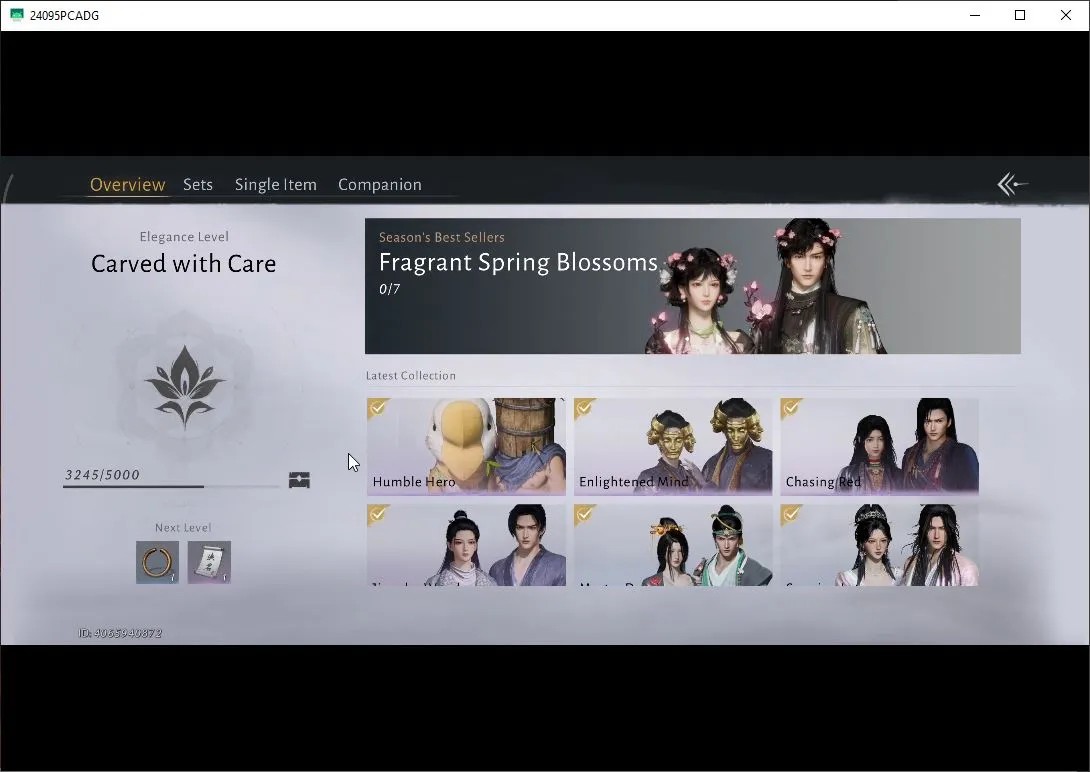The height and width of the screenshot is (772, 1090).
Task: Open the Fragrant Spring Blossoms banner
Action: pos(692,286)
